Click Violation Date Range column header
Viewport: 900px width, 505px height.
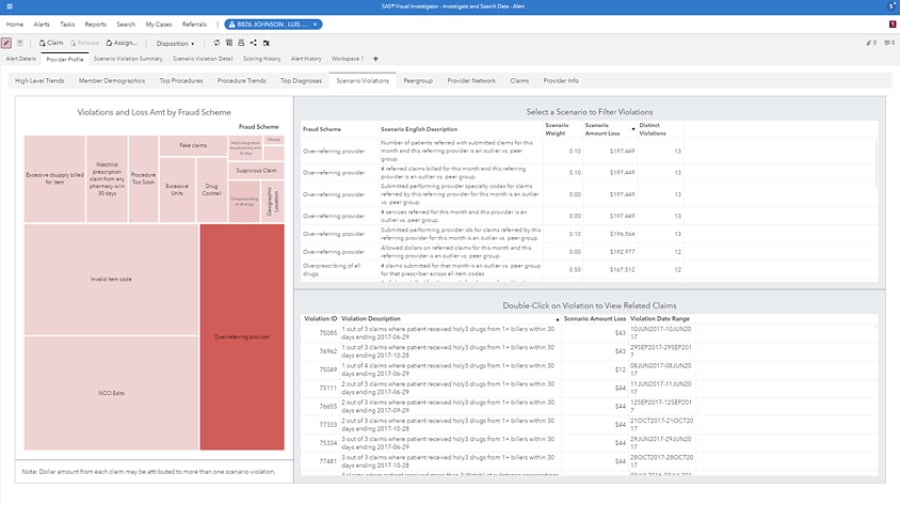[660, 318]
